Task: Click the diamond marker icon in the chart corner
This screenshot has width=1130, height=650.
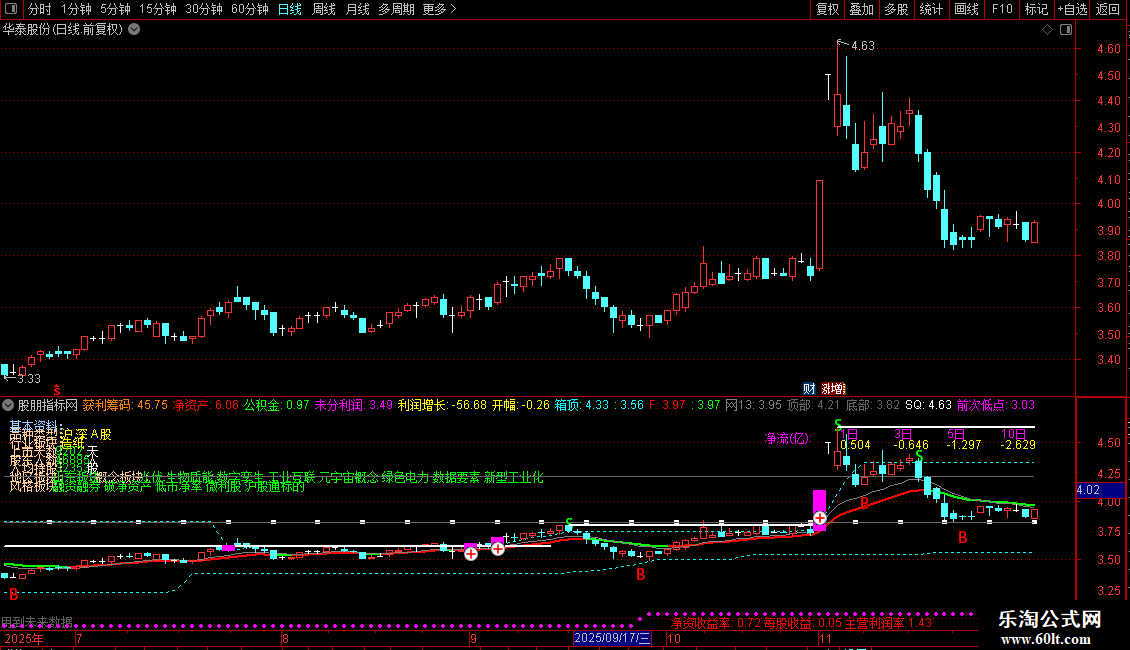Action: tap(1047, 30)
